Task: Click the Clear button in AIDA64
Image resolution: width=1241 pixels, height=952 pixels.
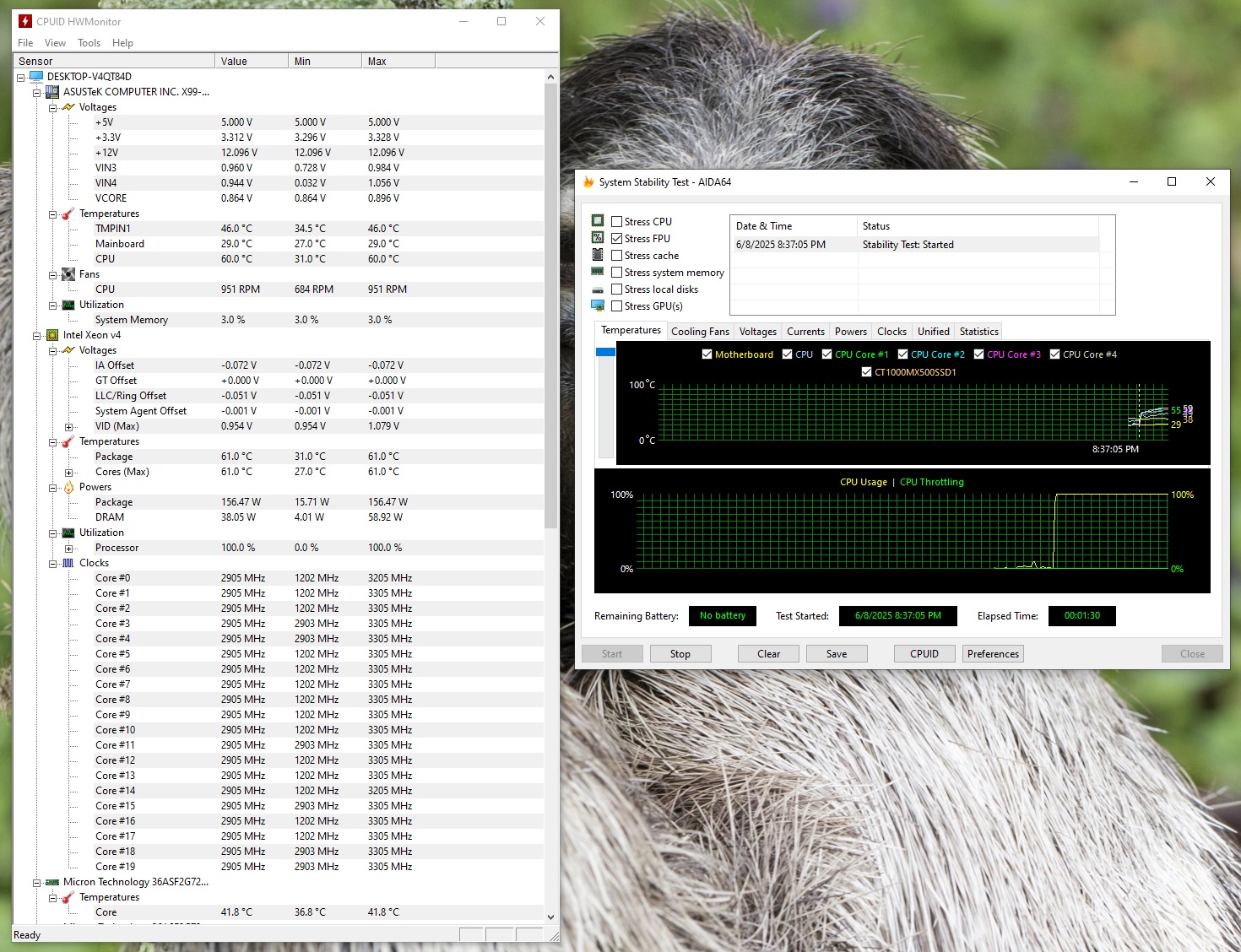Action: tap(769, 654)
